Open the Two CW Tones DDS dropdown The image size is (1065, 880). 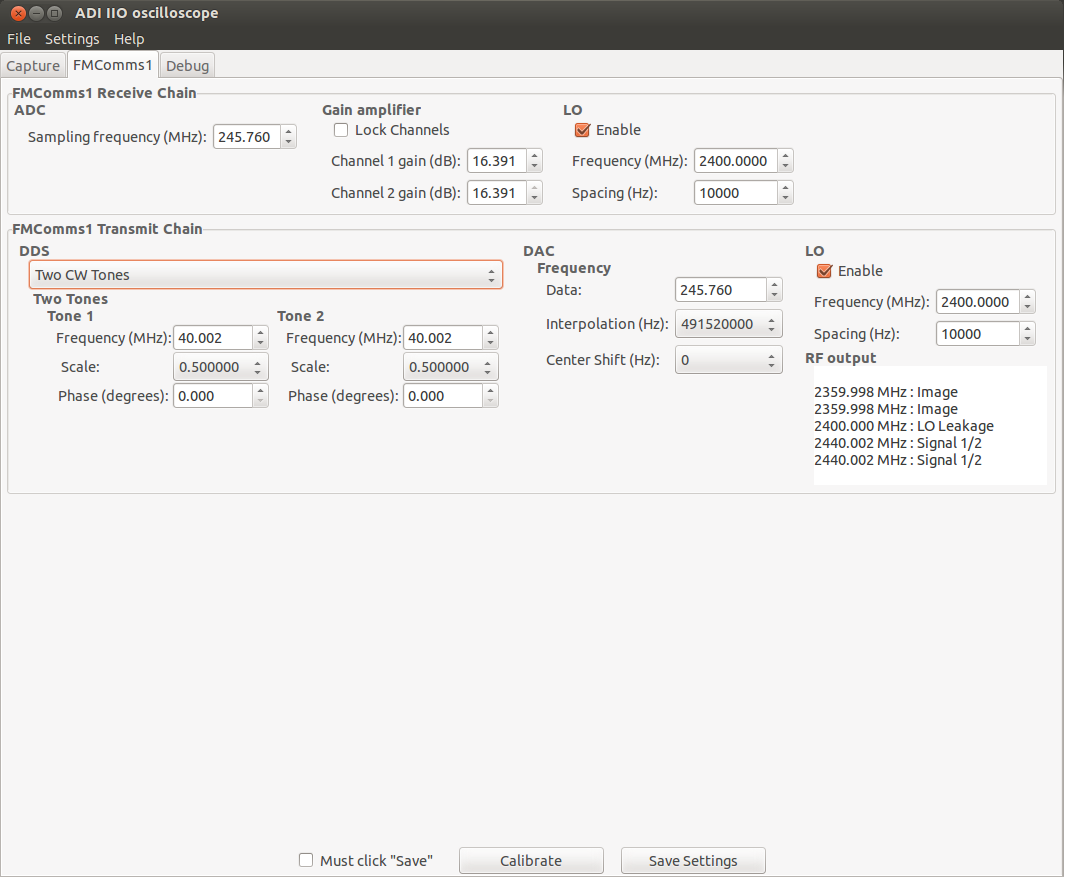(x=266, y=275)
